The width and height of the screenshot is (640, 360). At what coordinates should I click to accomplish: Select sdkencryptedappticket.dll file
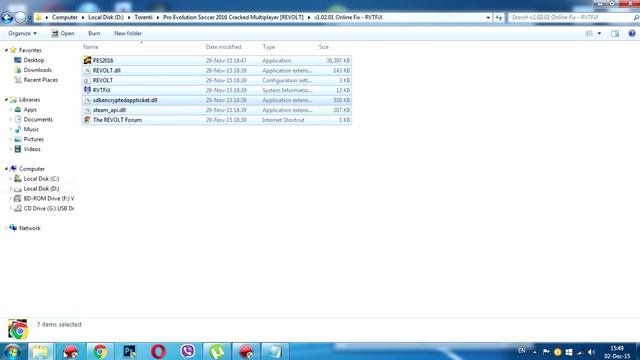[217, 100]
